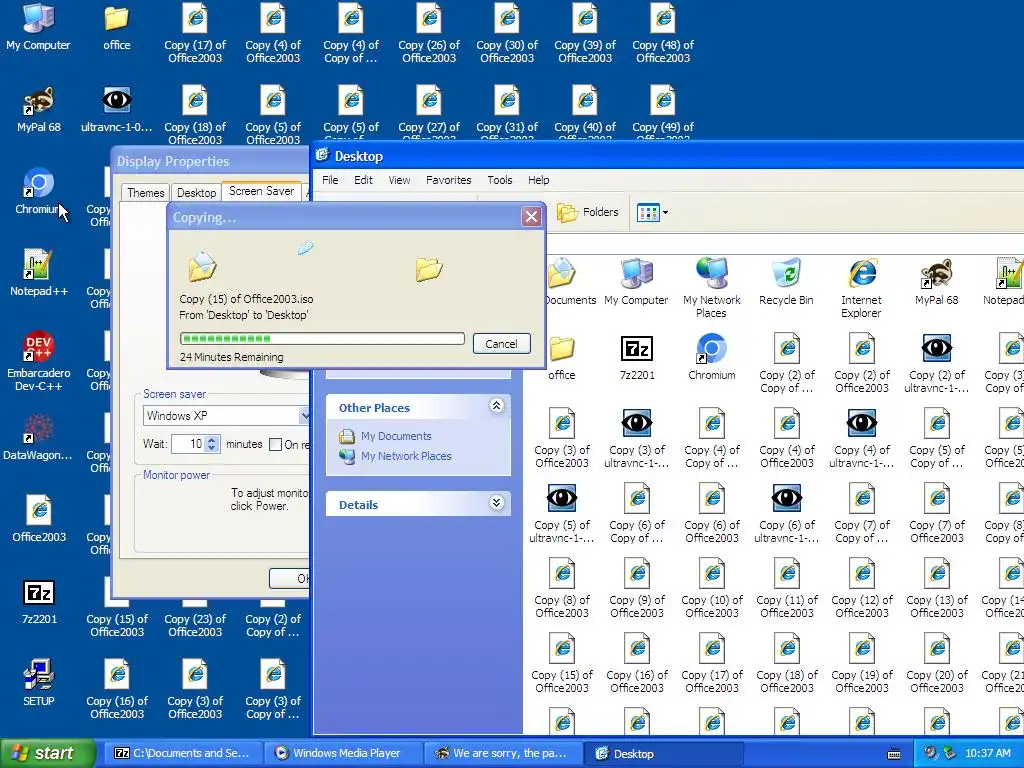Image resolution: width=1024 pixels, height=768 pixels.
Task: Open 7-Zip C:\Documents taskbar item
Action: (x=182, y=753)
